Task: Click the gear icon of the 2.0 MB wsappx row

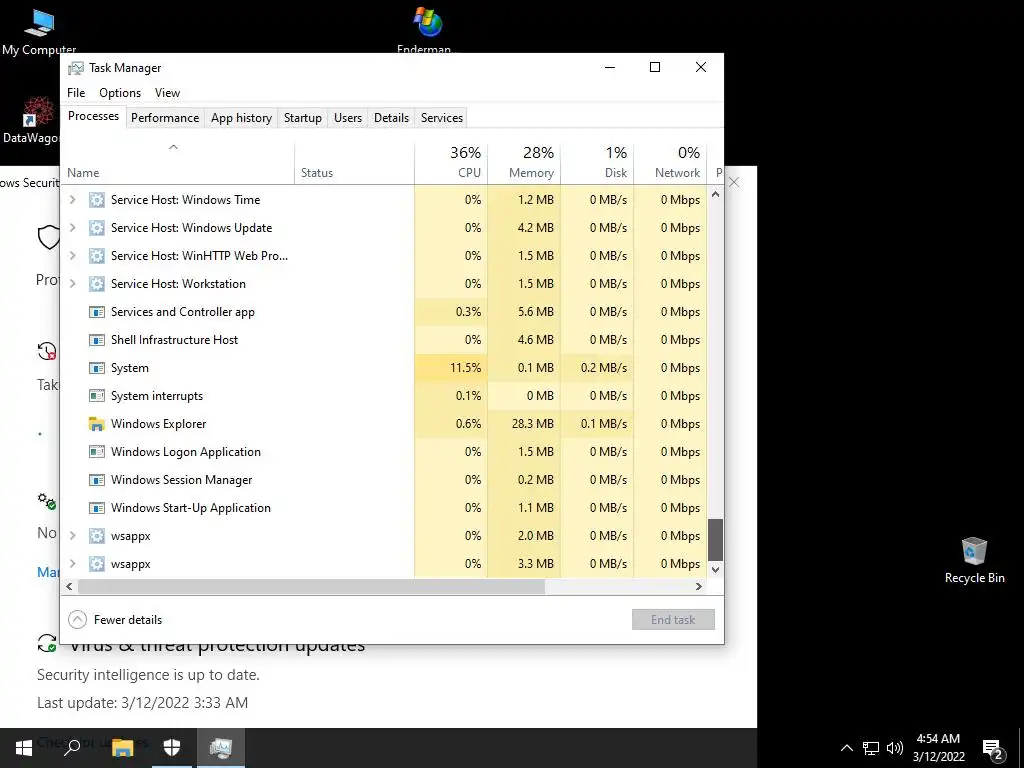Action: (x=97, y=536)
